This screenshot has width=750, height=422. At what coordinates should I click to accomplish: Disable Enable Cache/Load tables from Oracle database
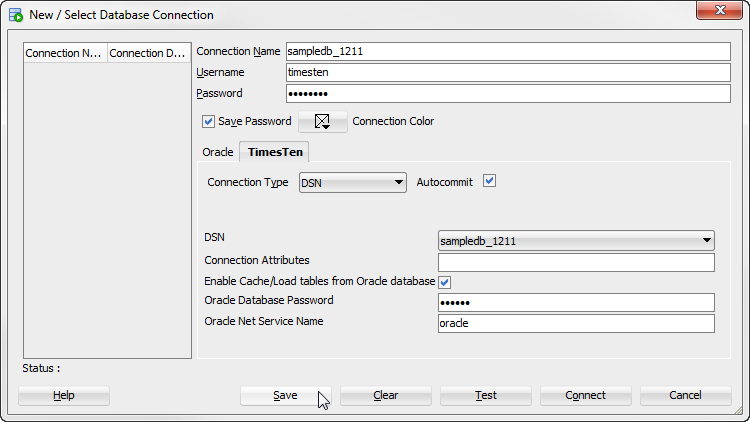(445, 282)
